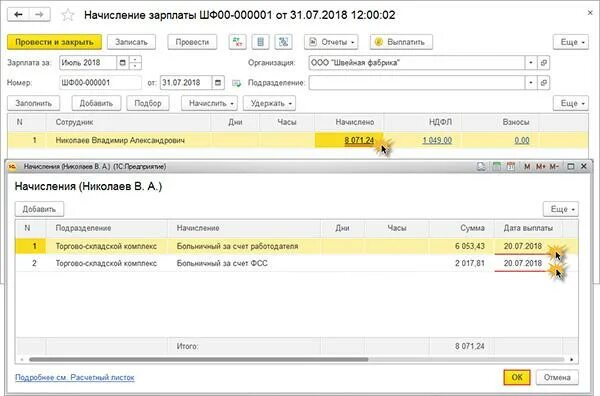
Task: Click the M memory button in the dialog title
Action: [x=527, y=166]
